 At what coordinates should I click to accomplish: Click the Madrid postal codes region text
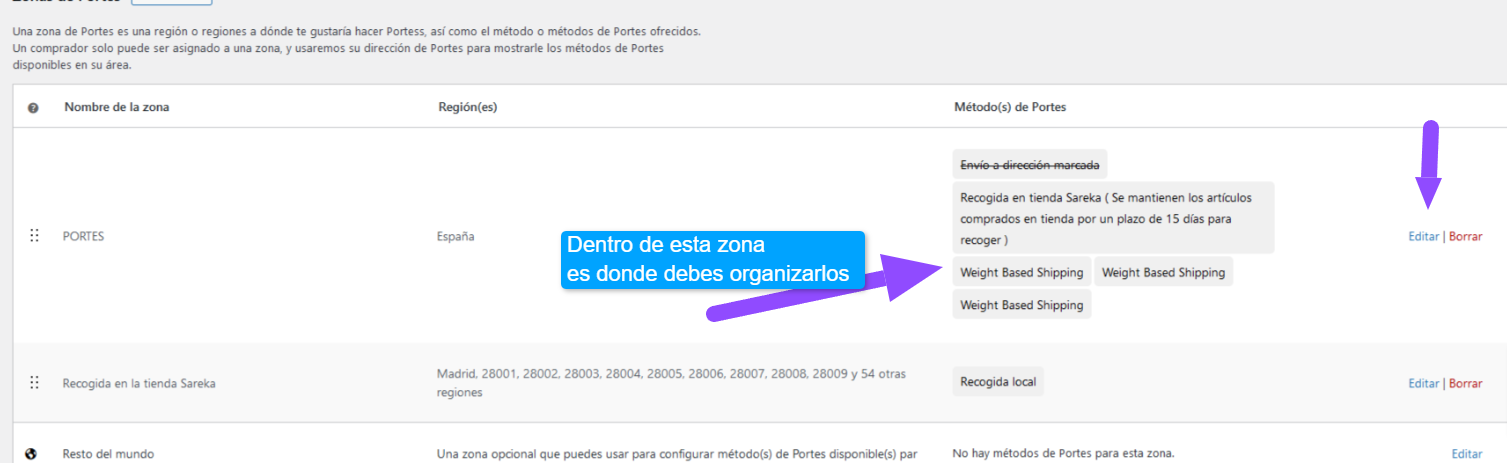[671, 383]
